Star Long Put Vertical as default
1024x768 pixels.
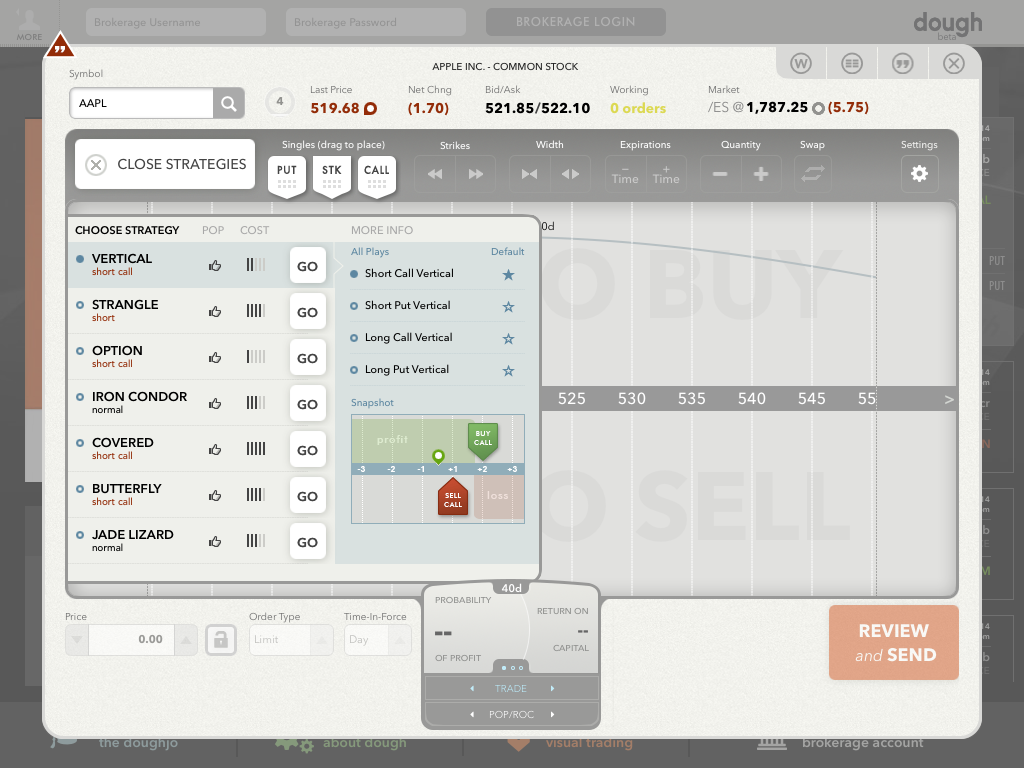pos(508,371)
